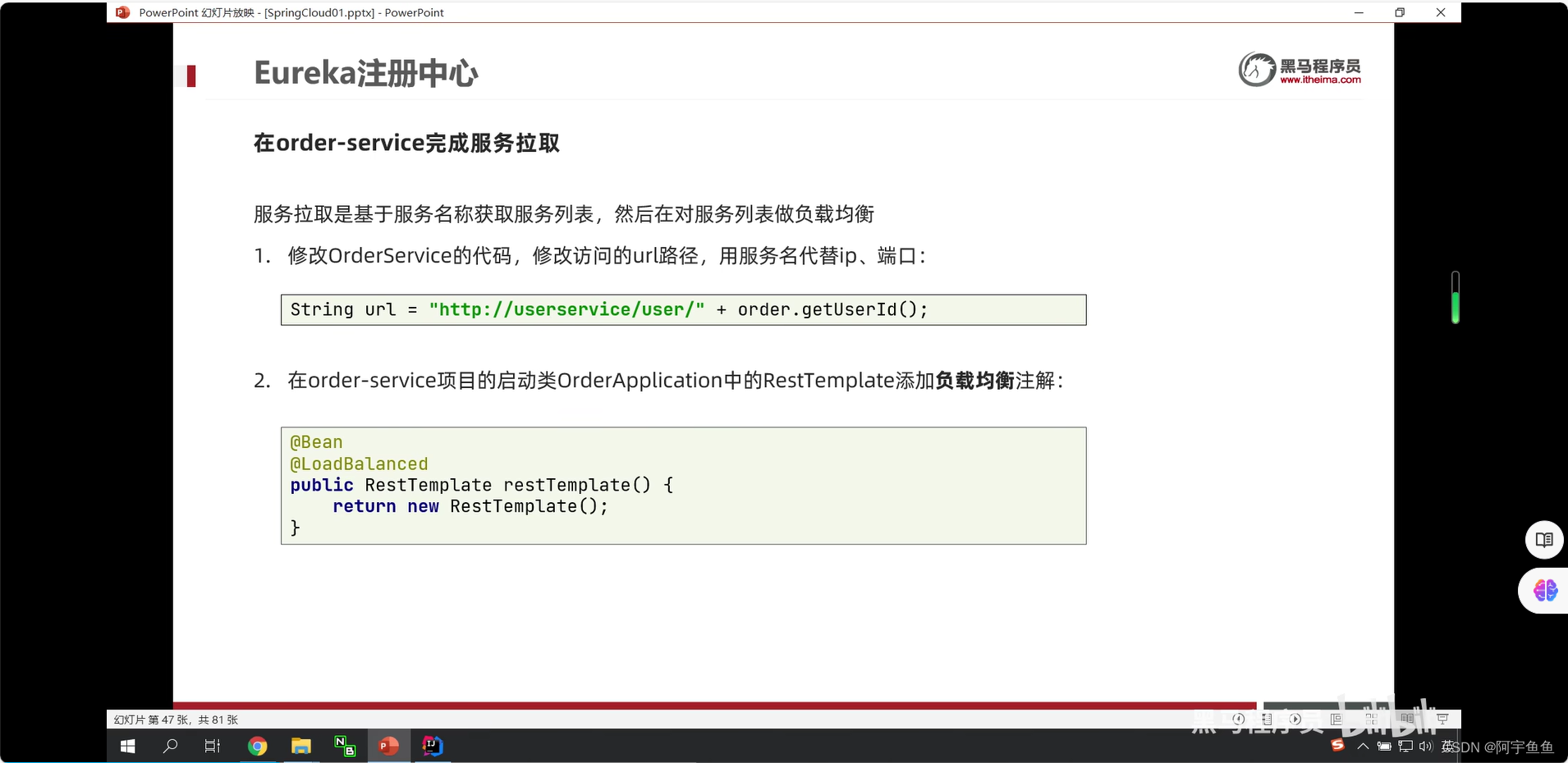
Task: Click the Sogou input method tray icon
Action: coord(1338,745)
